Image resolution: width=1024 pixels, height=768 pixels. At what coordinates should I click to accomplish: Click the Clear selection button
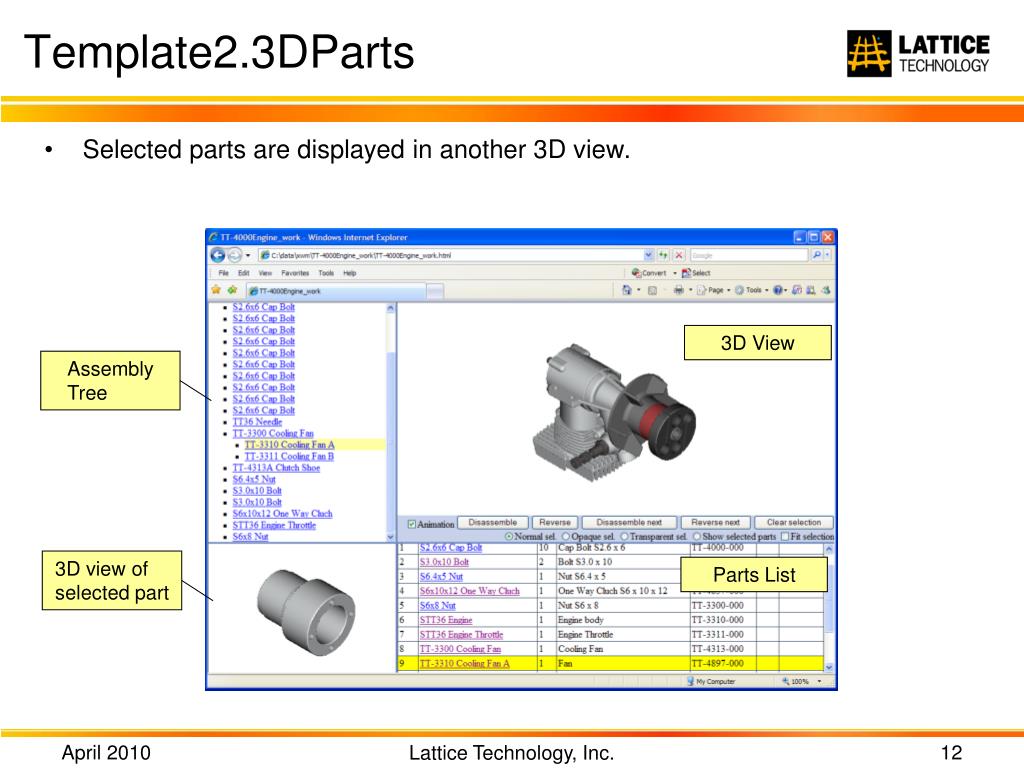point(794,522)
